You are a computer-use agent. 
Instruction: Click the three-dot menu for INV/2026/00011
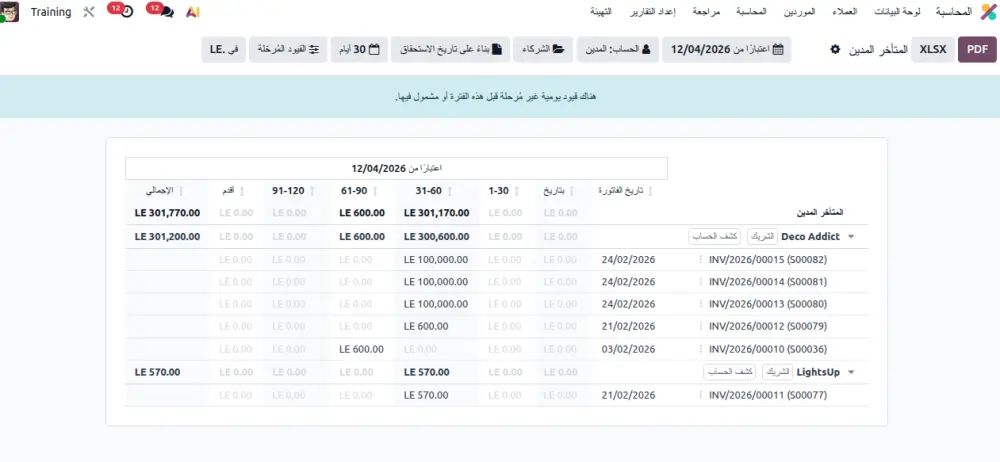pos(700,395)
